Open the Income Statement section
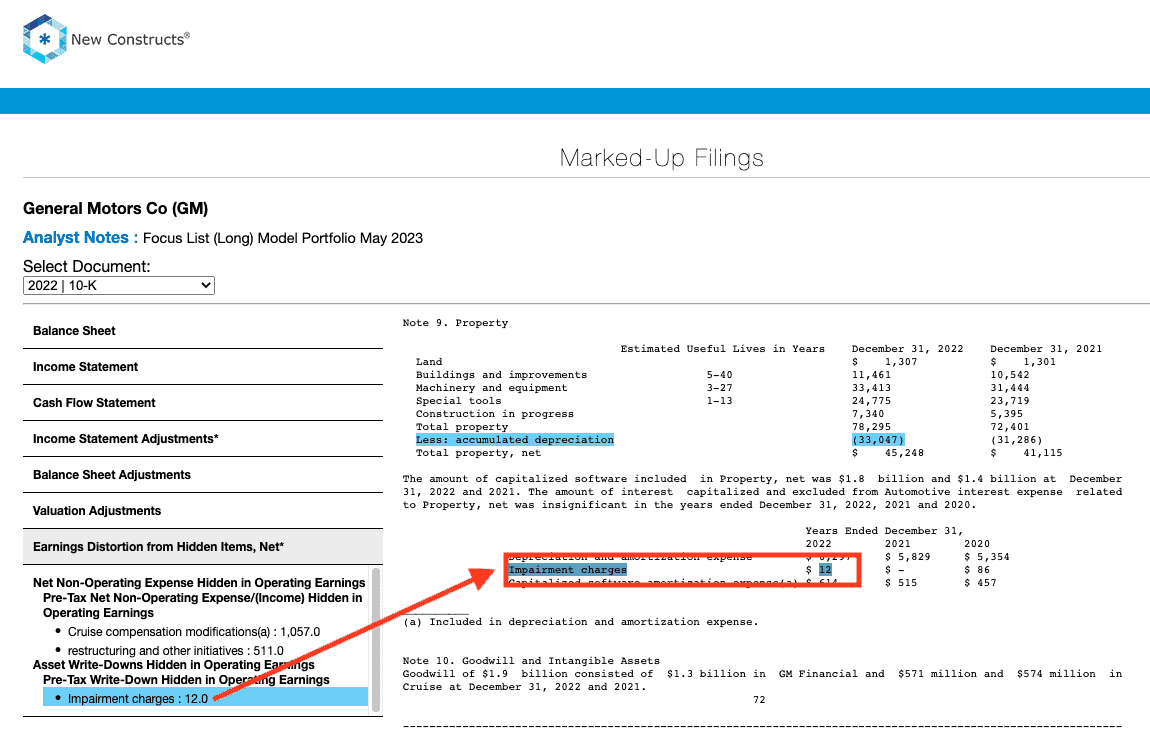Image resolution: width=1150 pixels, height=730 pixels. (x=203, y=367)
